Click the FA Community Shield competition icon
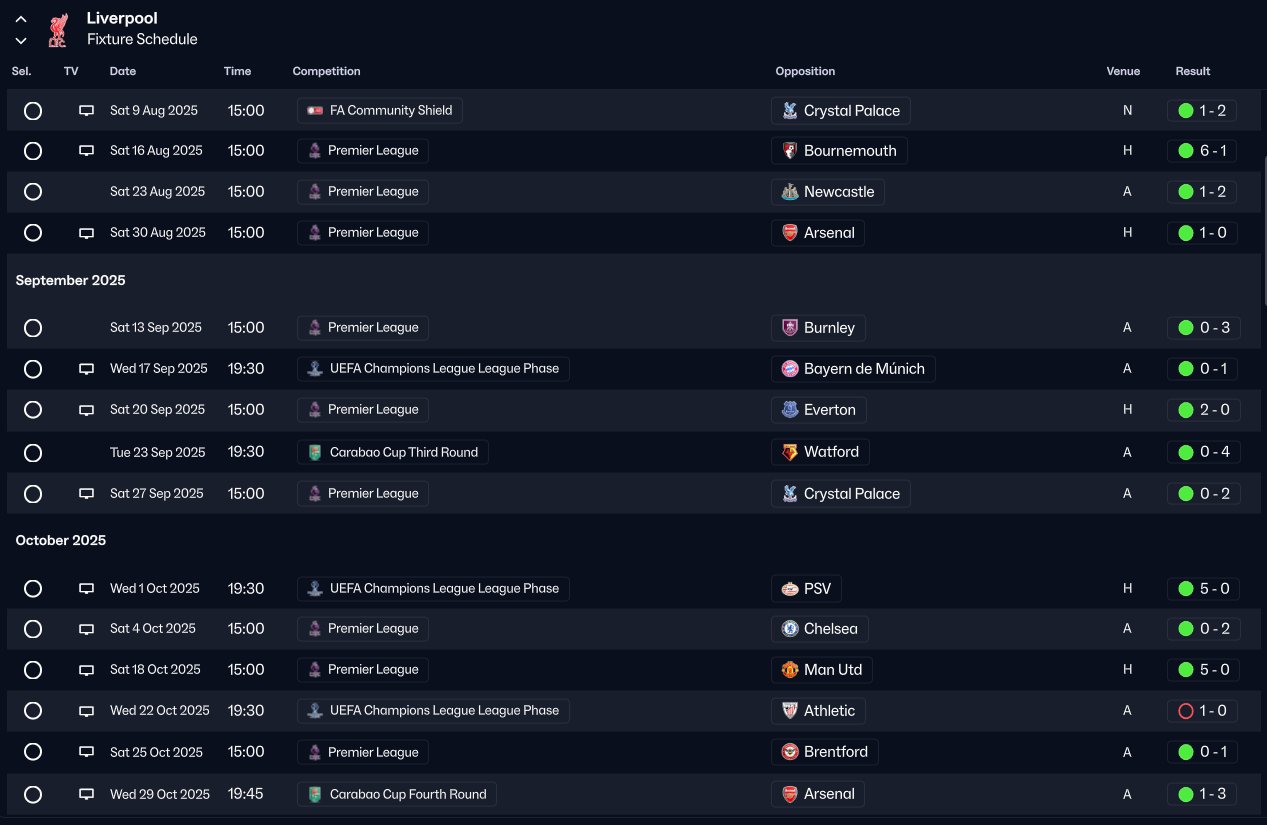Viewport: 1267px width, 825px height. (x=315, y=111)
